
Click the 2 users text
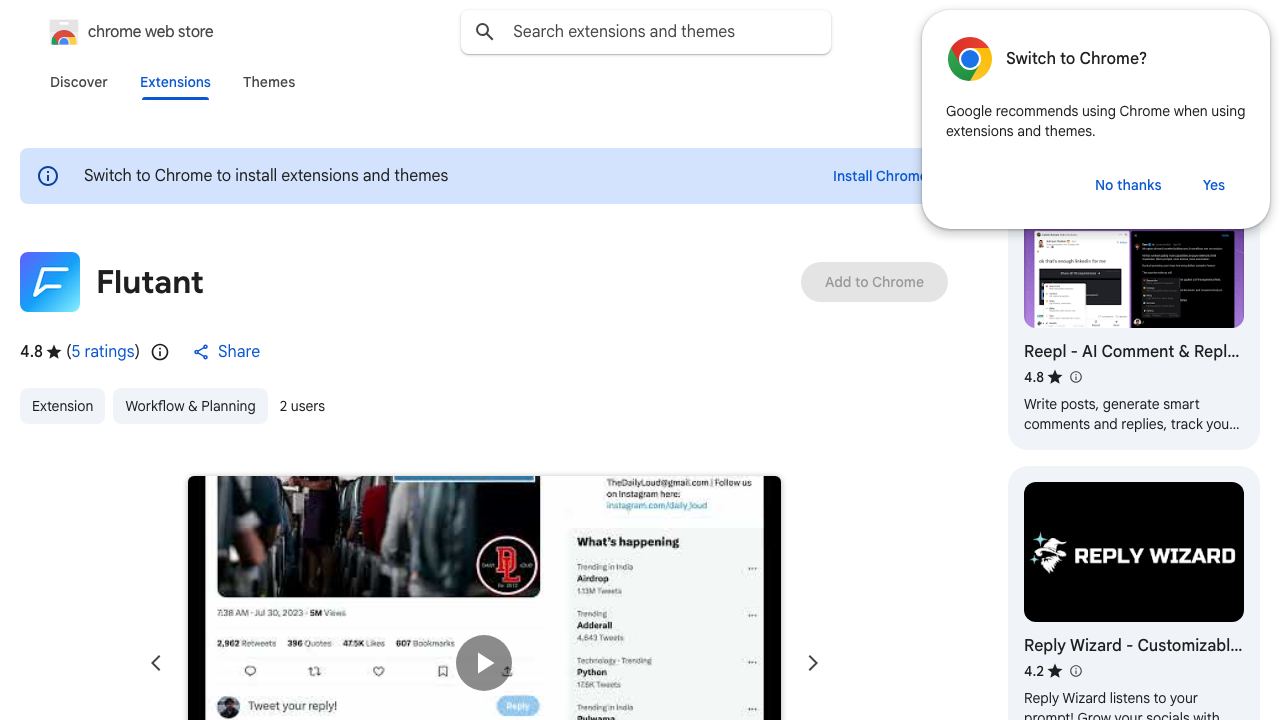(x=302, y=406)
